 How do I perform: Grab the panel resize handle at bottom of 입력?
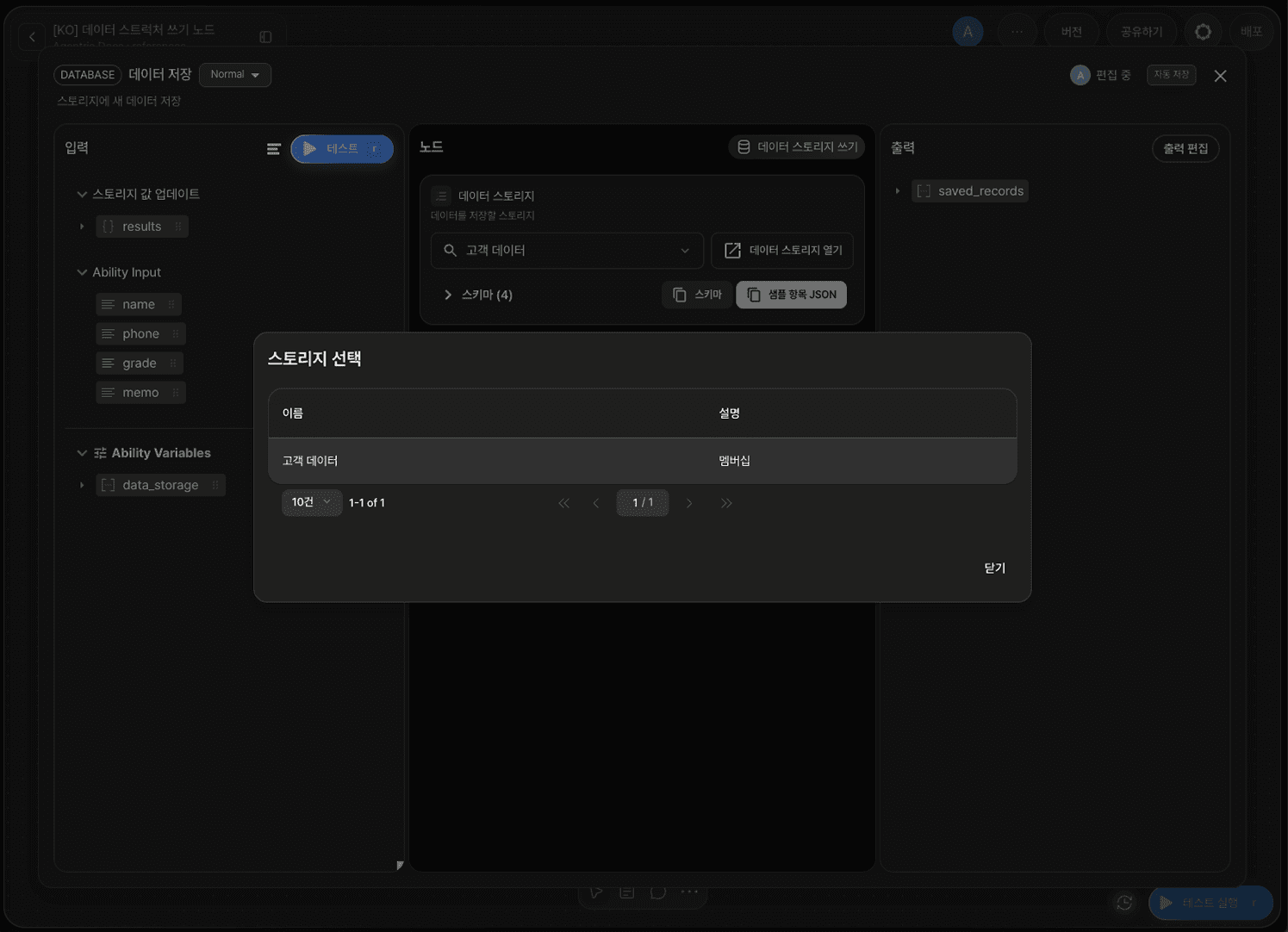pyautogui.click(x=400, y=866)
